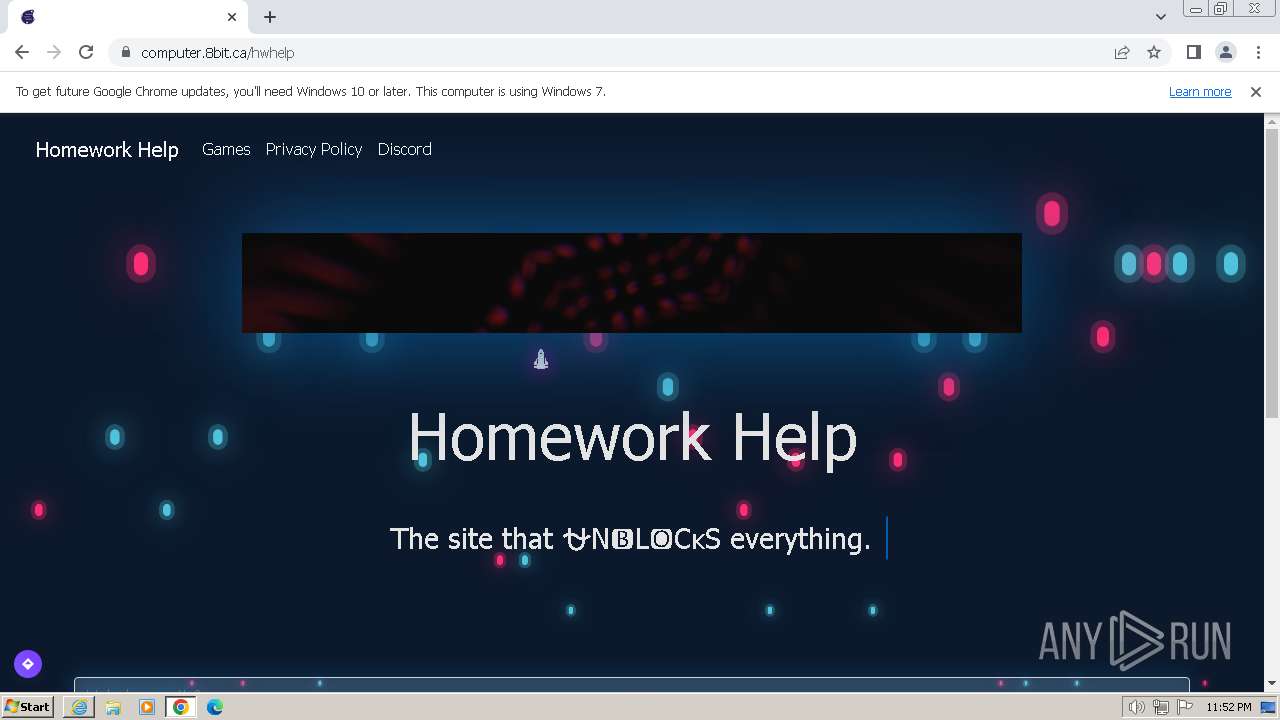The width and height of the screenshot is (1280, 720).
Task: Launch Microsoft Edge from taskbar
Action: point(215,707)
